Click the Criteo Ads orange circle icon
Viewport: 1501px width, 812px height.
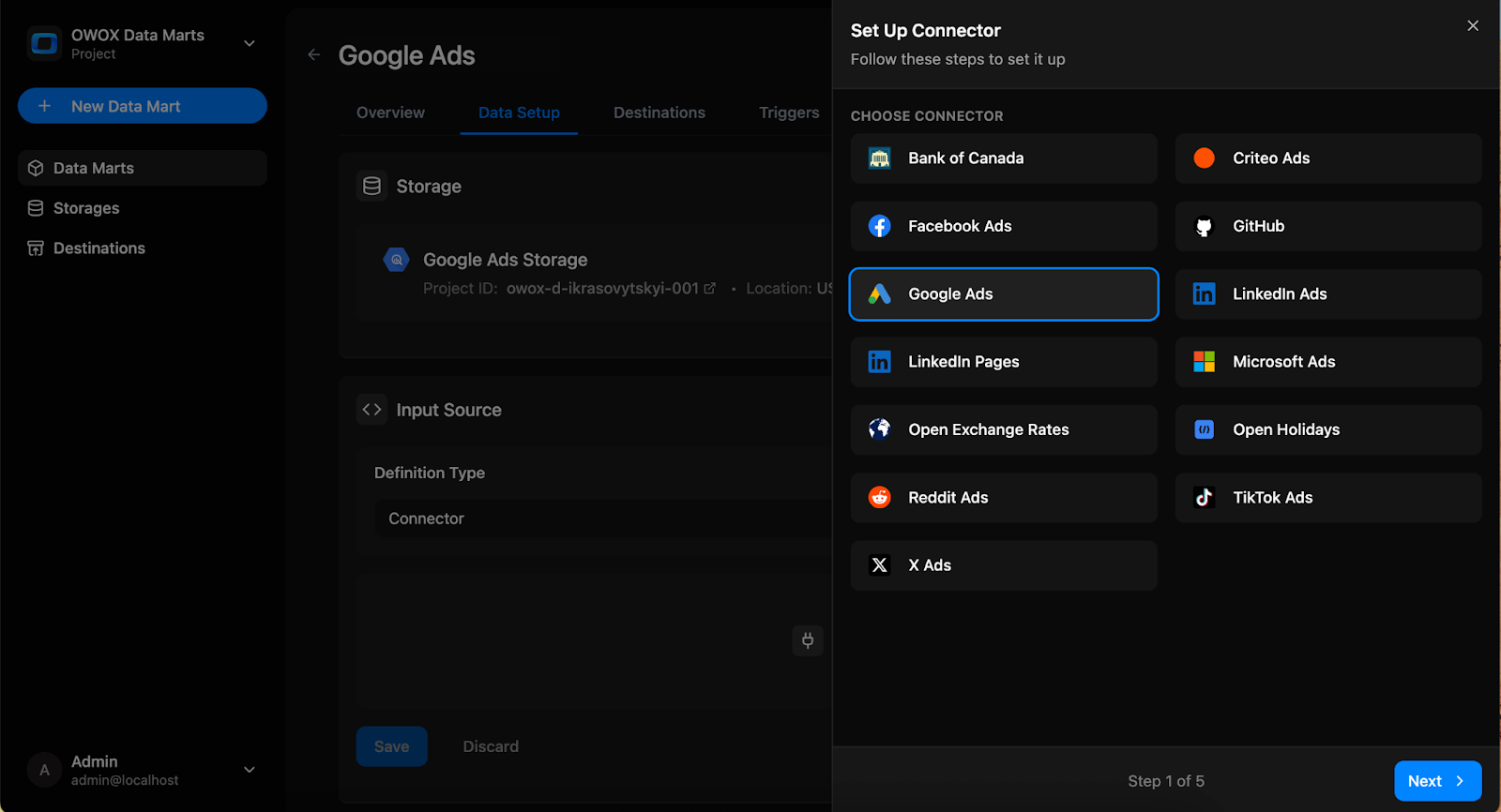pos(1204,158)
